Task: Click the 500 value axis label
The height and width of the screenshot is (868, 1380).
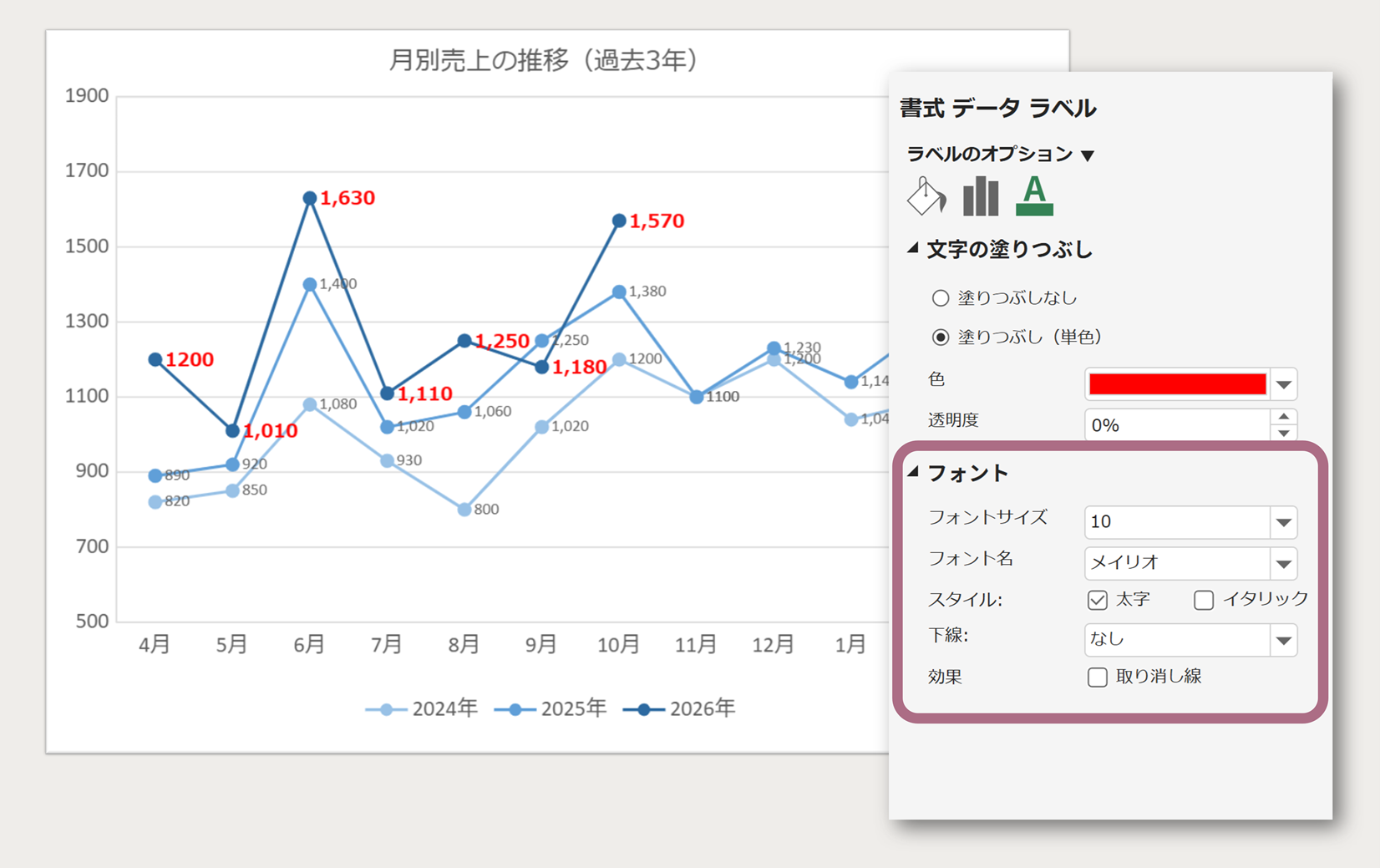Action: (92, 621)
